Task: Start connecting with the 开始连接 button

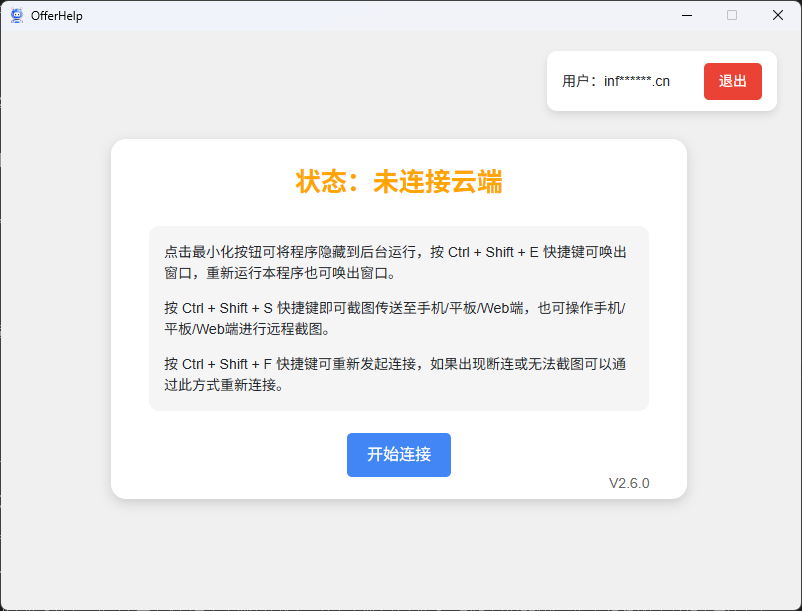Action: pos(398,454)
